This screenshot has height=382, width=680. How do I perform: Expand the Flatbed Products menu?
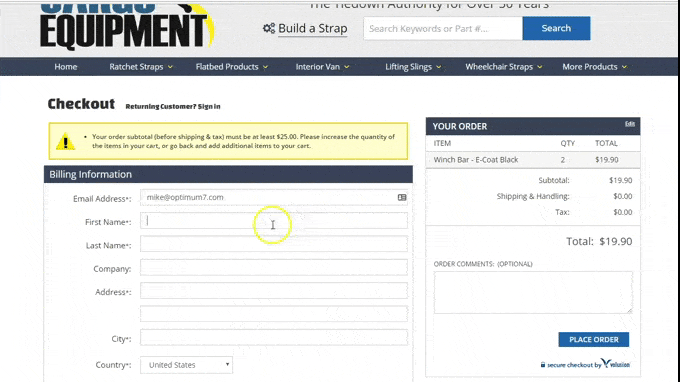point(232,67)
